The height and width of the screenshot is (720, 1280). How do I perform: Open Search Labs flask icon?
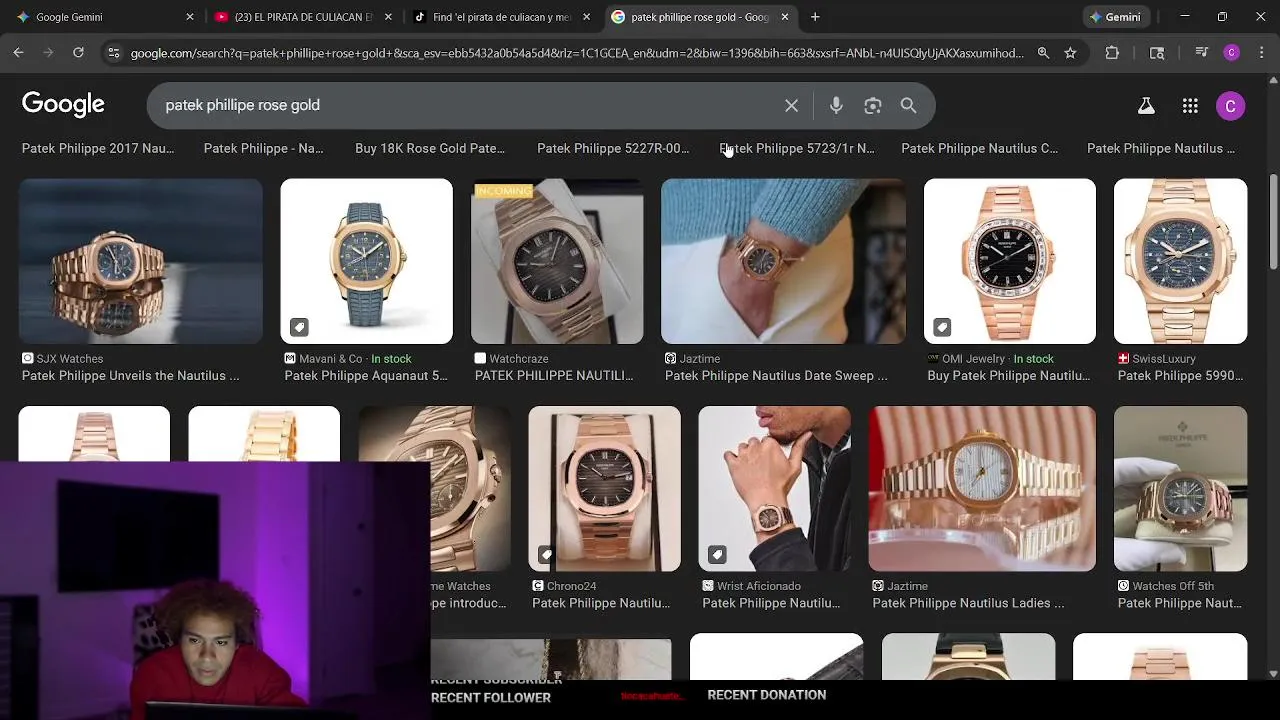tap(1146, 106)
